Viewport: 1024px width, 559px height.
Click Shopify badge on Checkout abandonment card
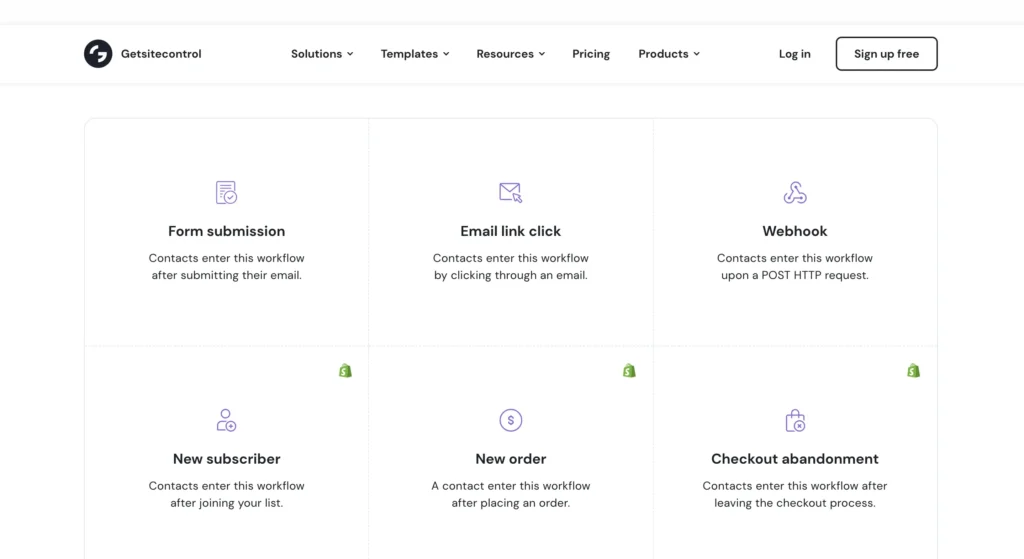point(913,370)
